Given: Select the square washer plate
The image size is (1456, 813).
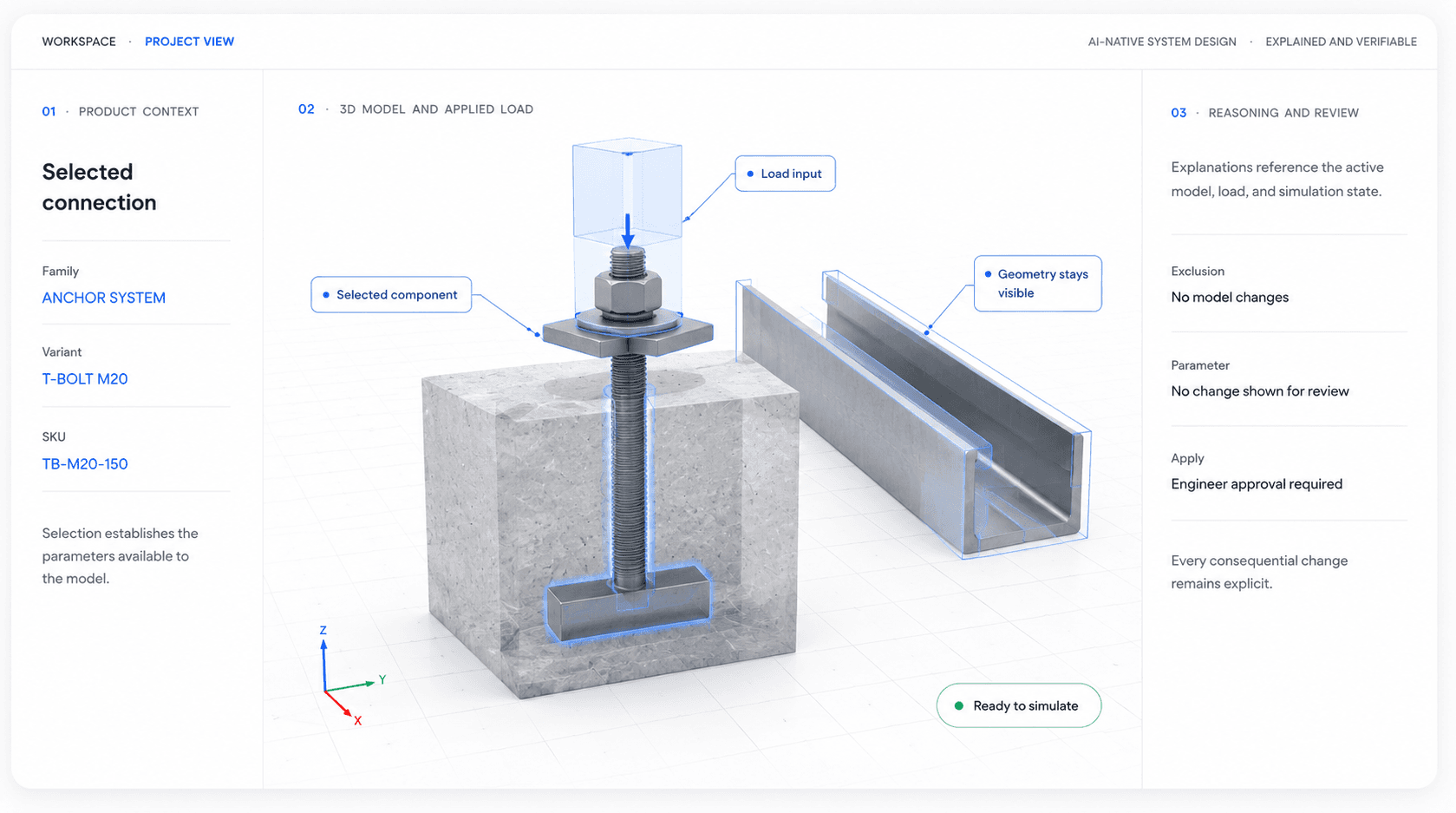Looking at the screenshot, I should tap(628, 334).
